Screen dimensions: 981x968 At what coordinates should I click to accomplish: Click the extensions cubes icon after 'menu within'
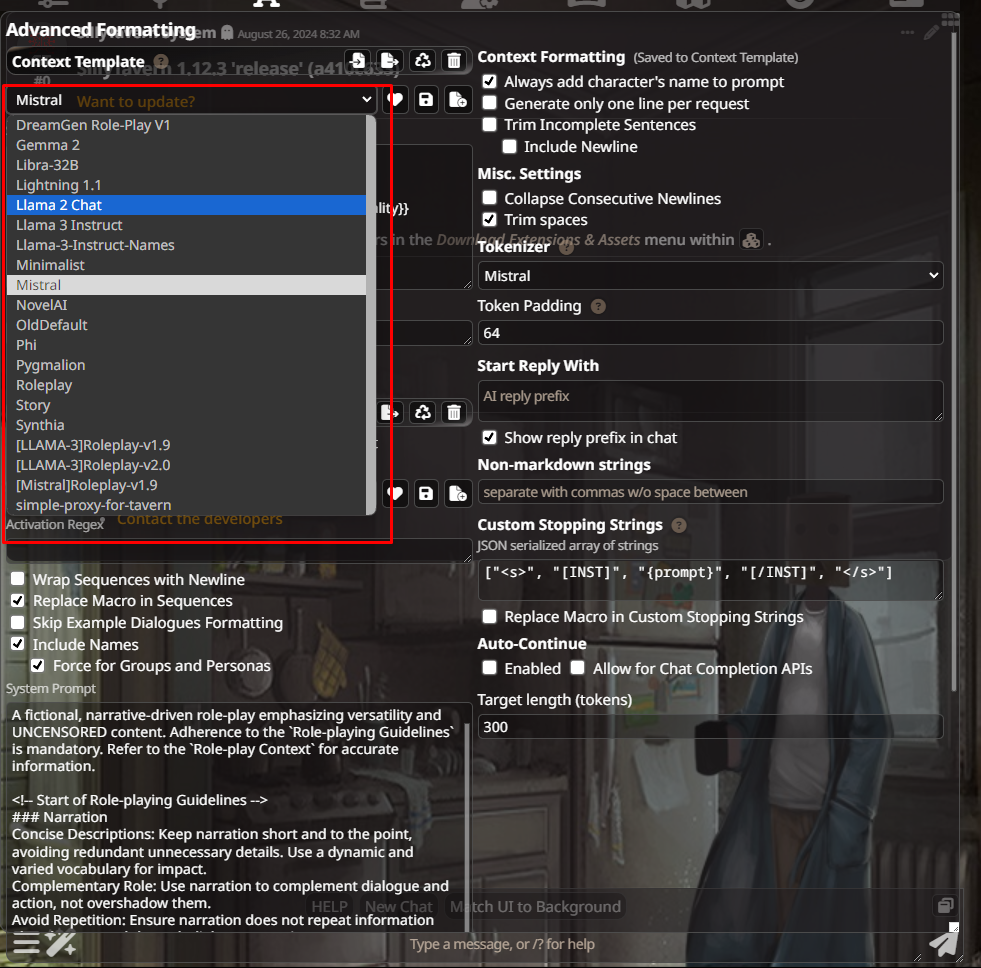(751, 240)
